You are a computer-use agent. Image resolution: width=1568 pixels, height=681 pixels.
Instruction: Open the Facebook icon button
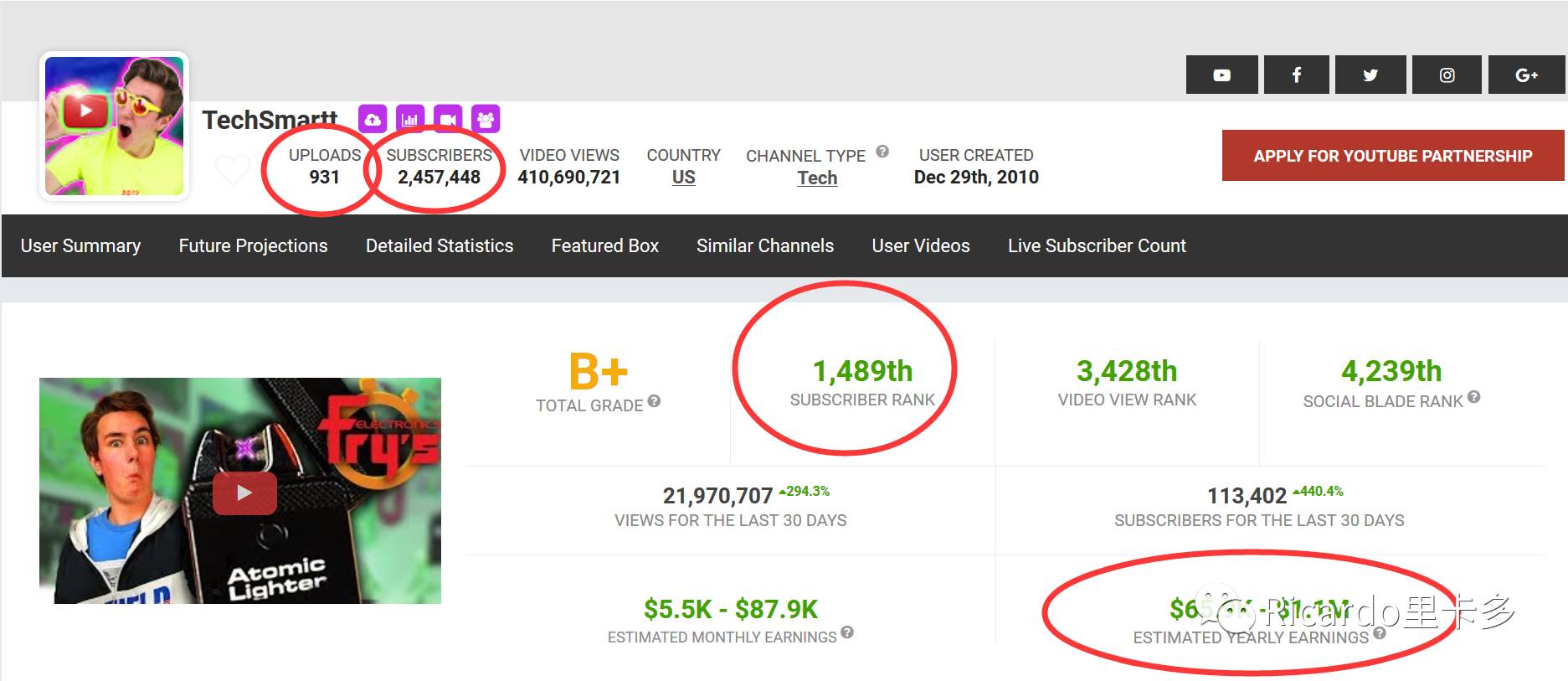tap(1296, 75)
